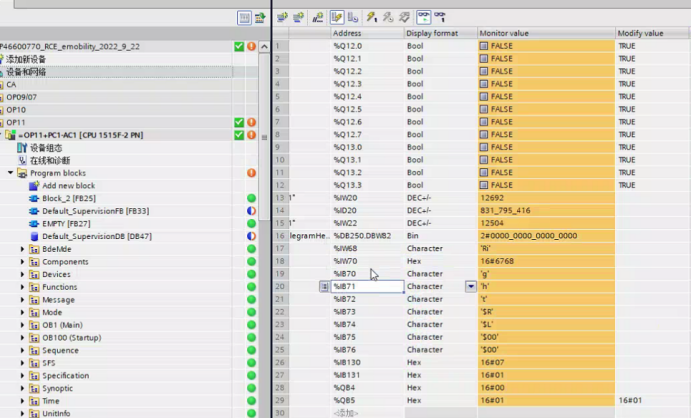Click the Modify value column header

(652, 33)
